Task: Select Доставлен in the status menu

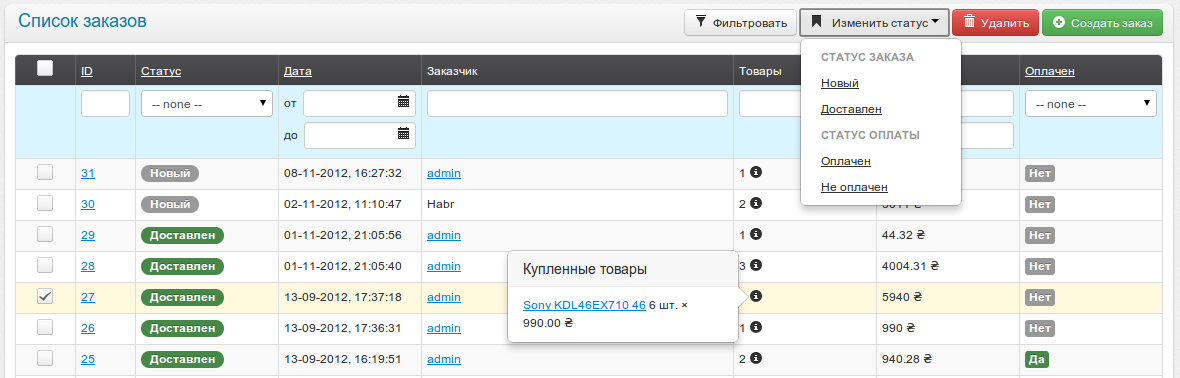Action: [851, 109]
